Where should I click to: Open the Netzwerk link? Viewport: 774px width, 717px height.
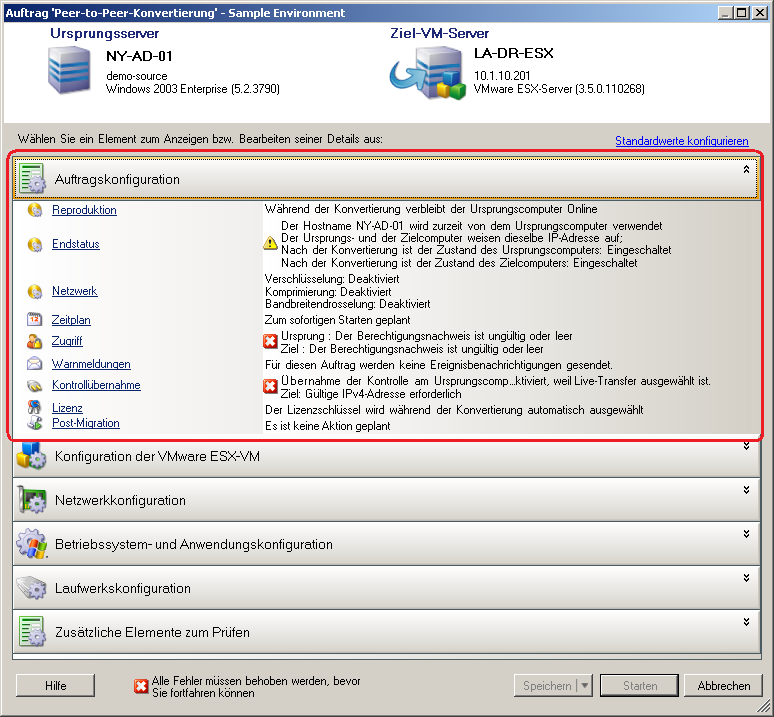pyautogui.click(x=75, y=291)
